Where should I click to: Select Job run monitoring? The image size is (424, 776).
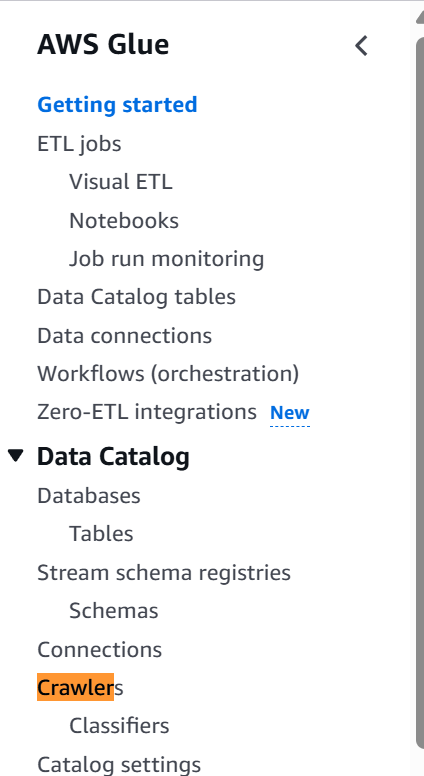point(167,259)
